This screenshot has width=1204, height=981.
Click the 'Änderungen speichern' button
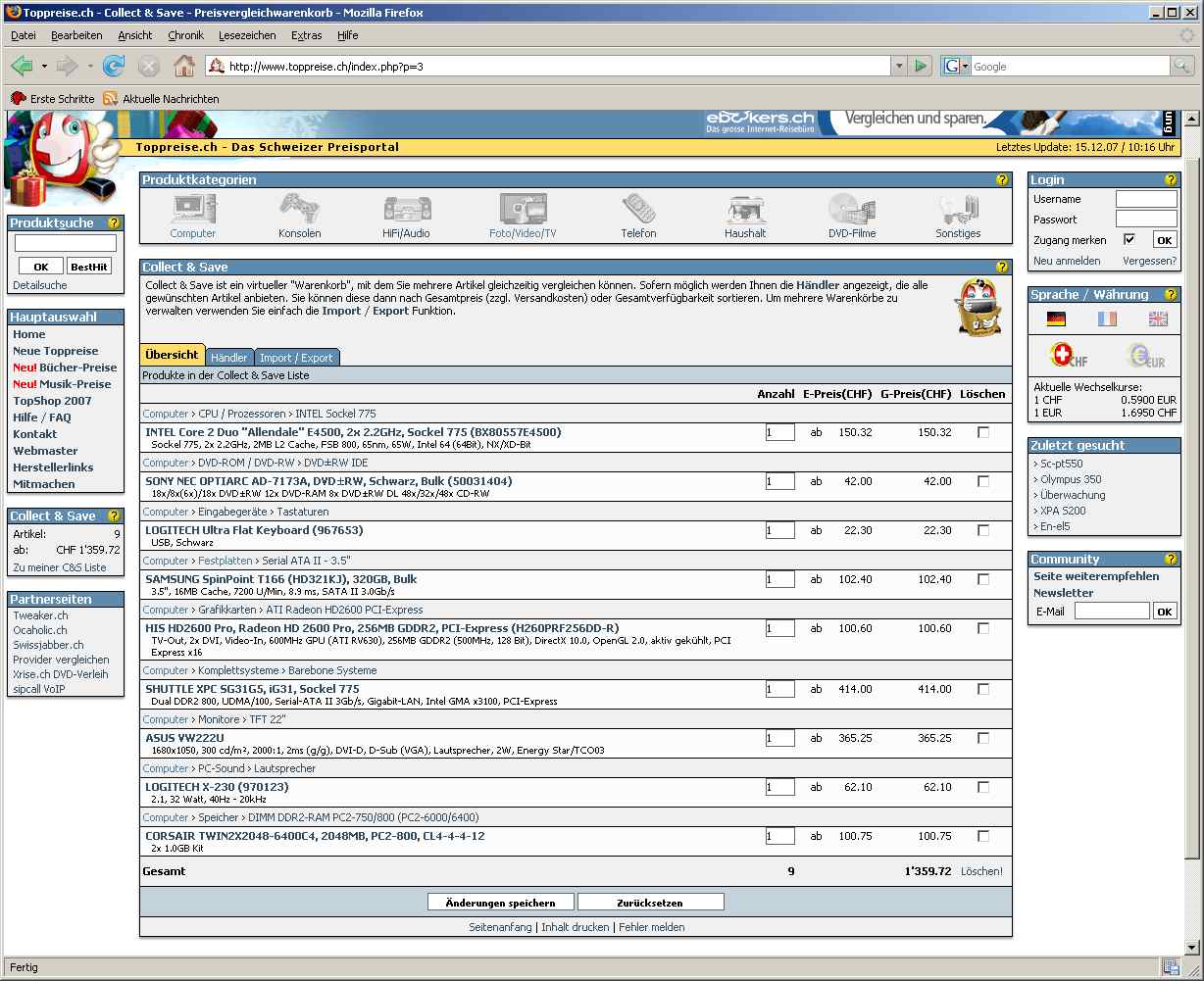point(500,903)
